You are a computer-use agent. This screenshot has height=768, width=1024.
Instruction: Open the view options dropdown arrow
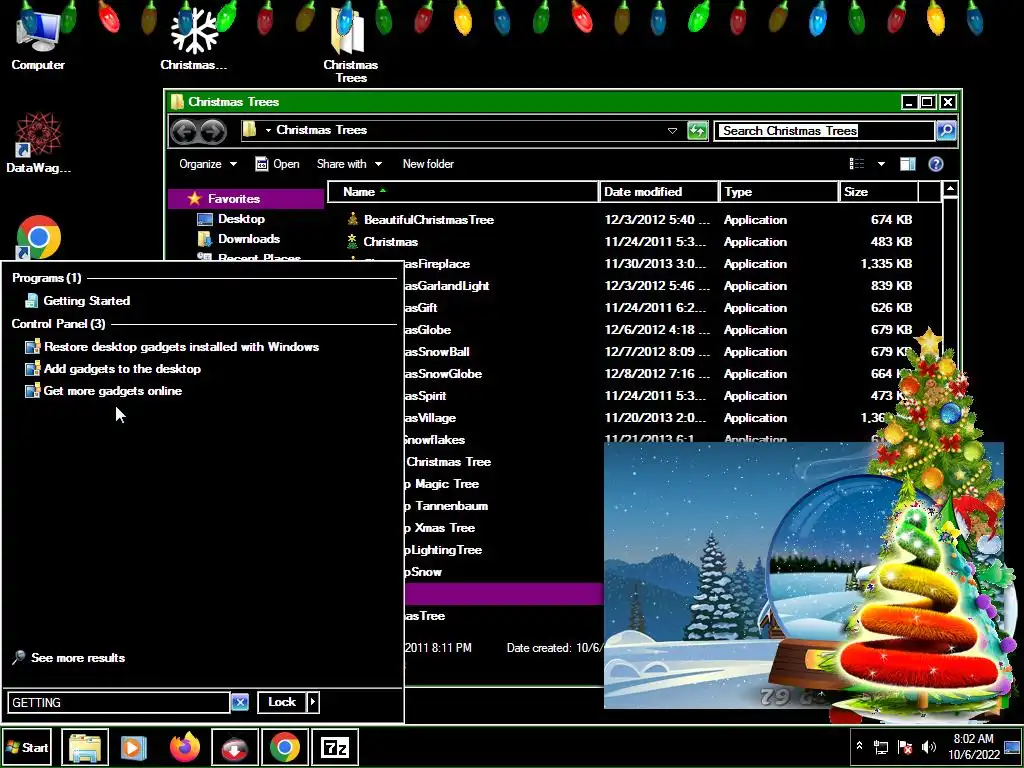click(x=881, y=164)
